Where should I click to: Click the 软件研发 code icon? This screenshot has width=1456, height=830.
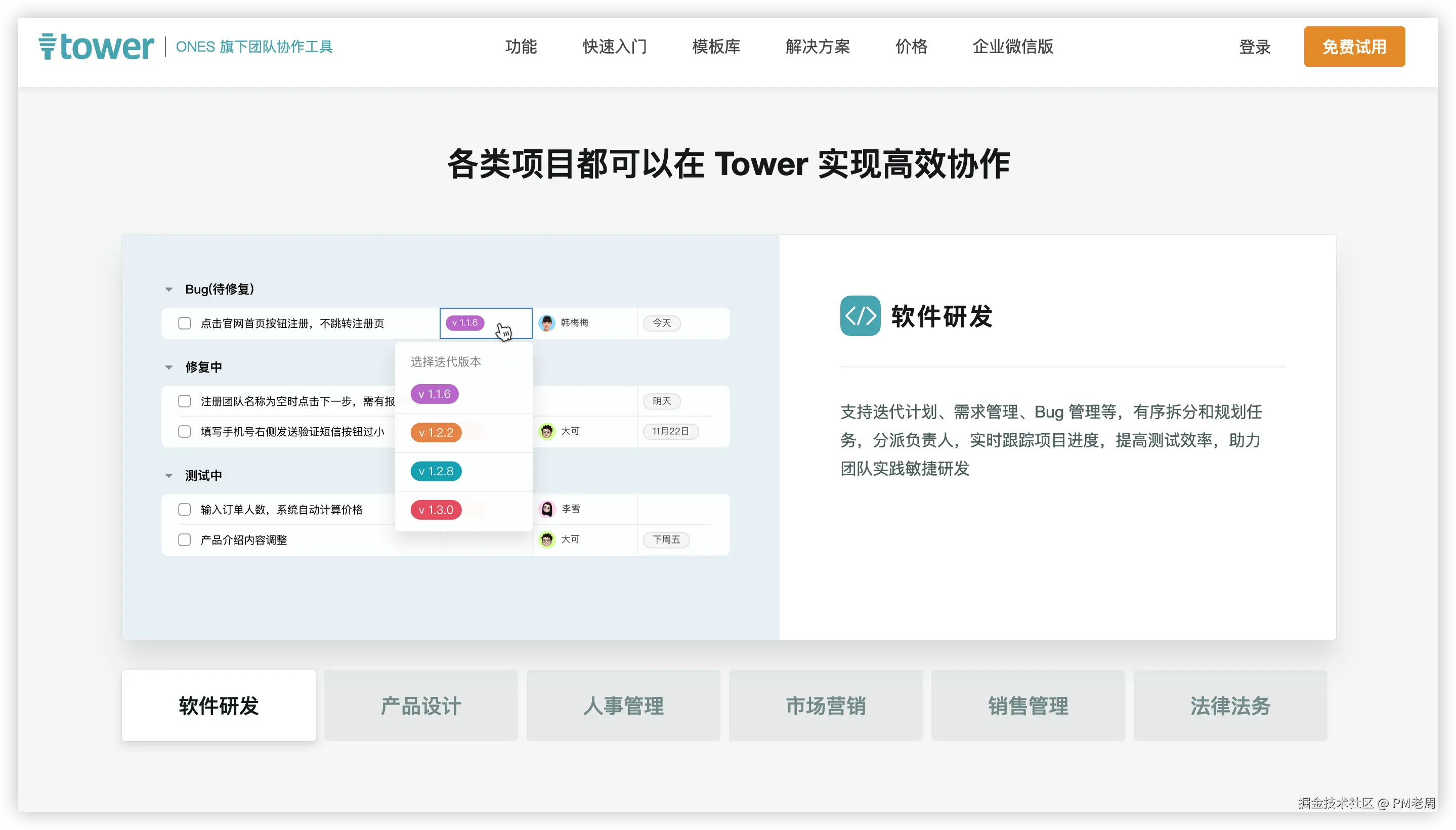(x=861, y=316)
